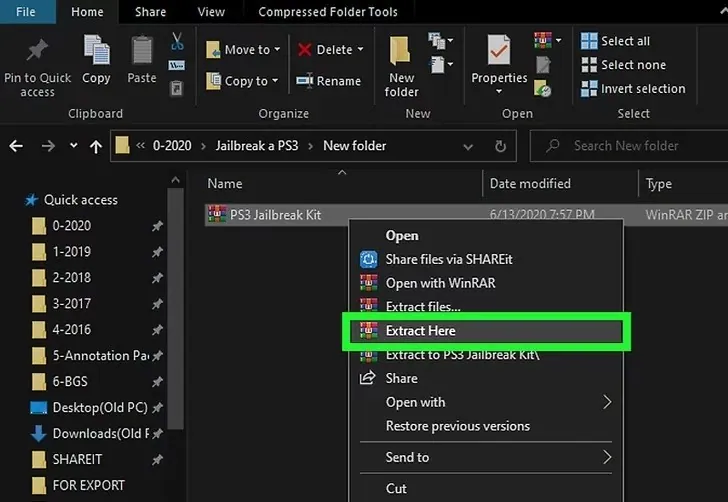
Task: Expand the address bar history chevron
Action: tap(468, 147)
